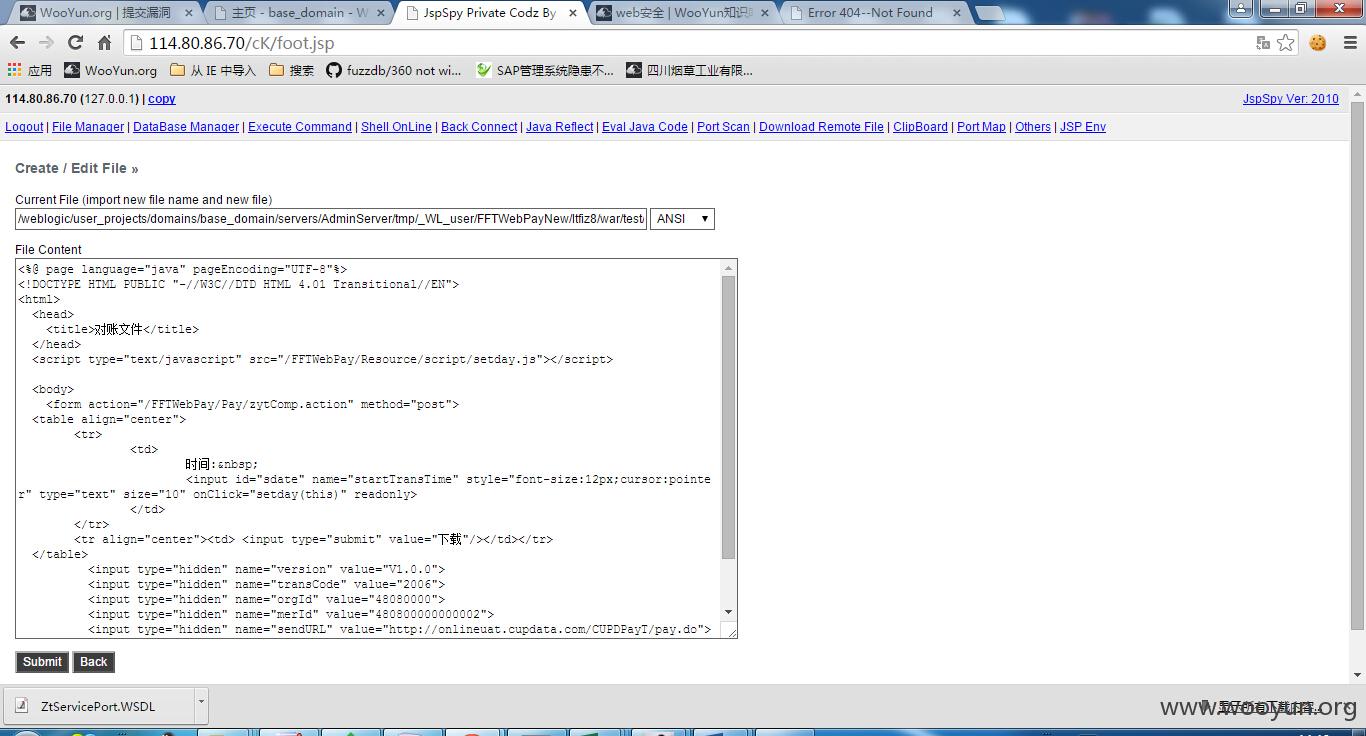Open the ANSI encoding dropdown

pyautogui.click(x=682, y=219)
